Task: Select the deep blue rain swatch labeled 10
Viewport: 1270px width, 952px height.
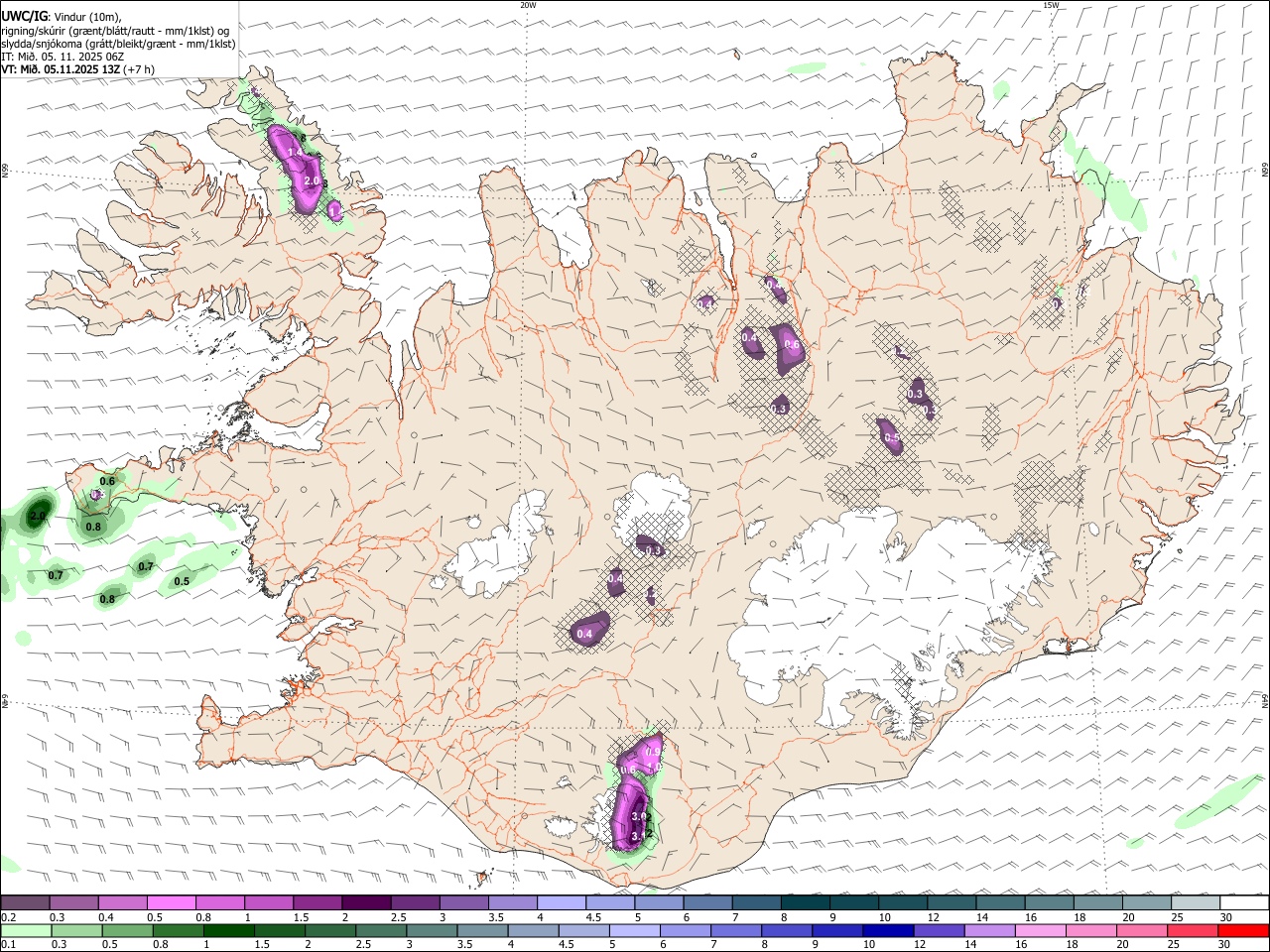Action: coord(888,930)
